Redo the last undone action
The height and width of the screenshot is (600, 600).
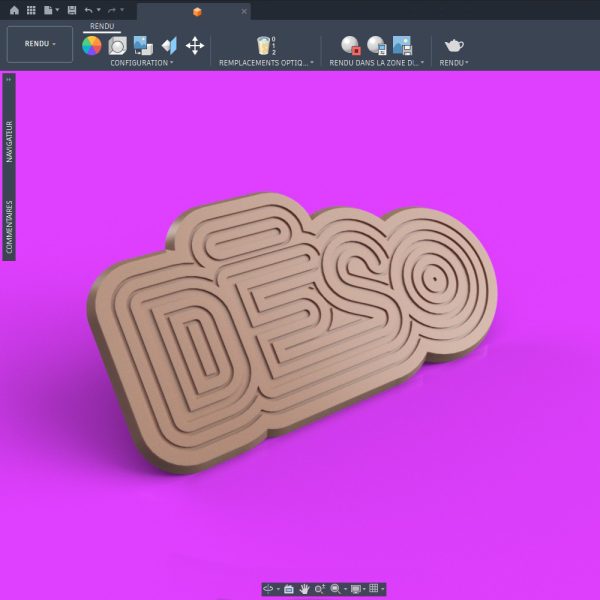click(x=111, y=10)
